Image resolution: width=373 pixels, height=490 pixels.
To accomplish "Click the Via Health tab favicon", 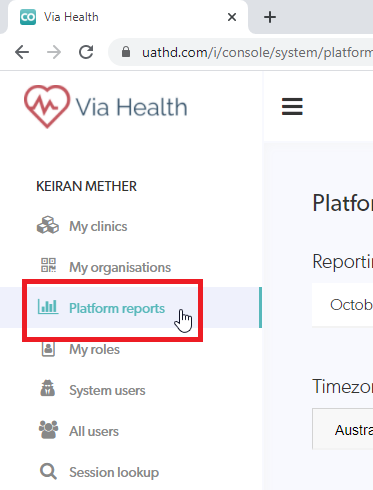I will [x=28, y=17].
